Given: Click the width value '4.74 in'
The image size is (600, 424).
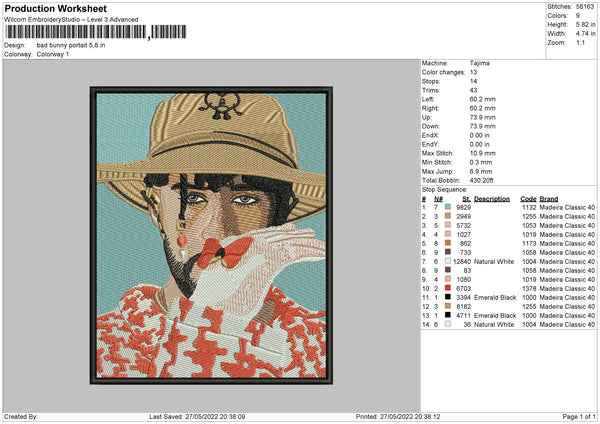Looking at the screenshot, I should click(585, 34).
